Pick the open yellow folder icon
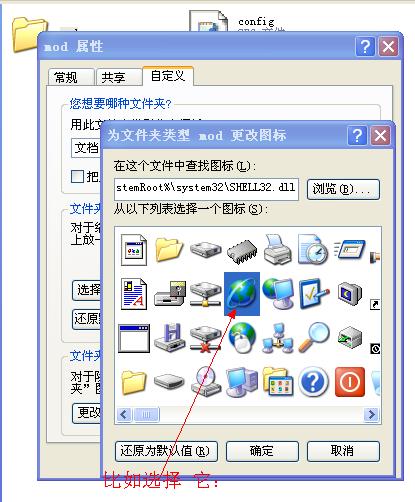 pyautogui.click(x=169, y=250)
